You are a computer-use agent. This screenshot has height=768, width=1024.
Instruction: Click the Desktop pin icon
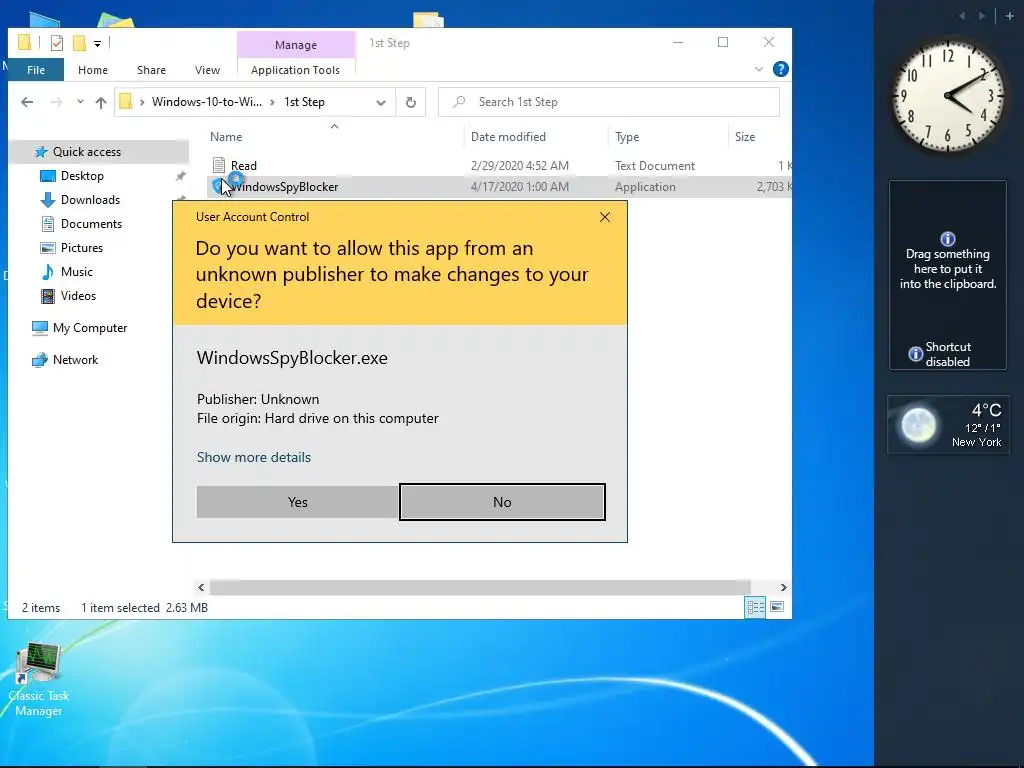point(180,176)
